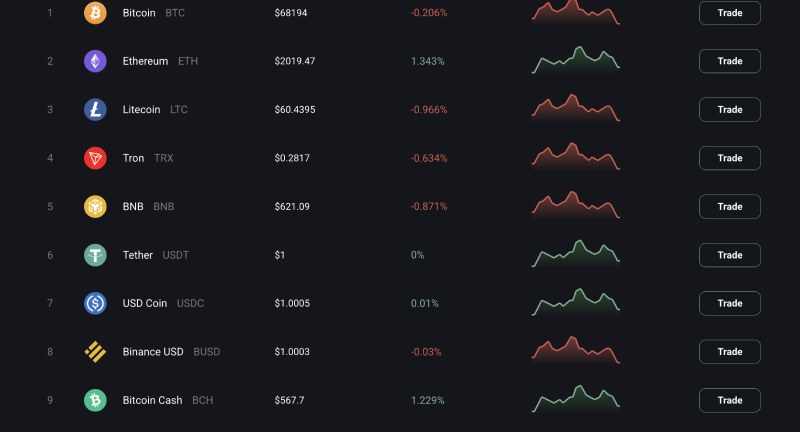800x432 pixels.
Task: Click the Bitcoin coin icon
Action: click(95, 13)
